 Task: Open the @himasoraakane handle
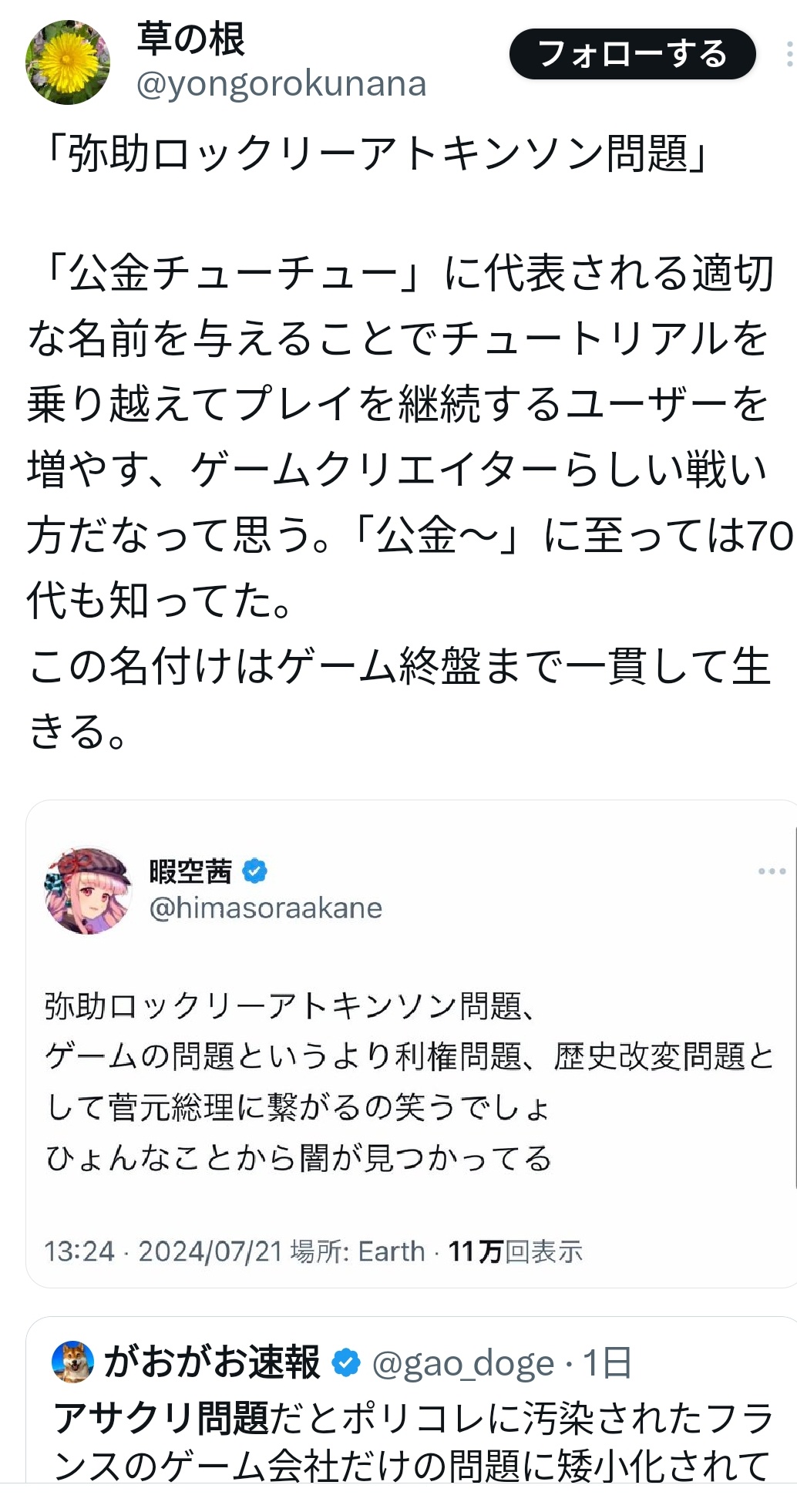pyautogui.click(x=266, y=908)
